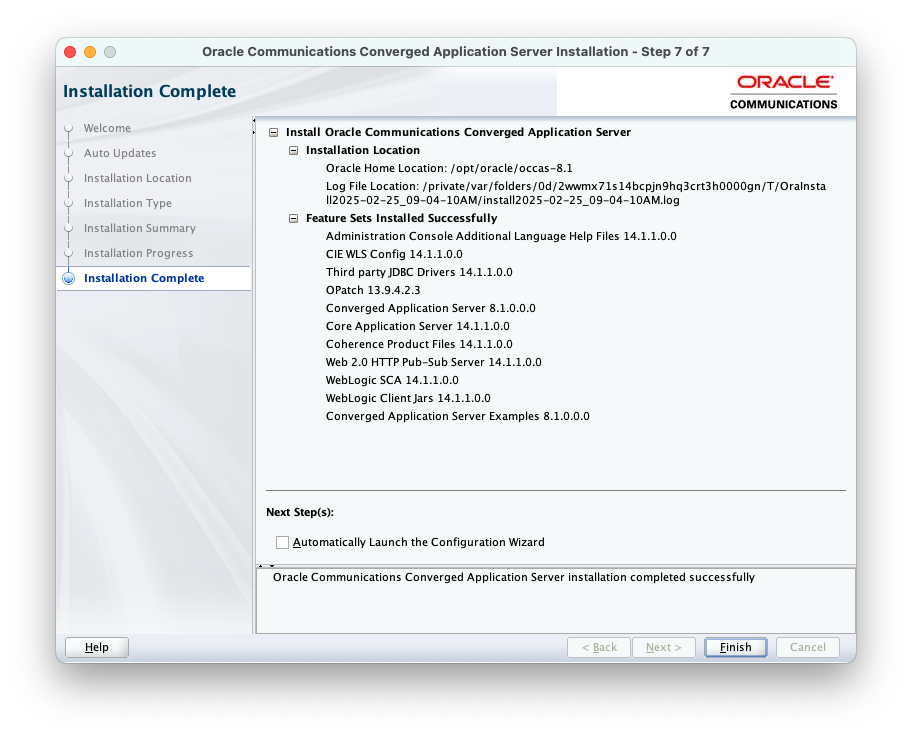The height and width of the screenshot is (737, 912).
Task: Go to Installation Location step in sidebar
Action: coord(137,178)
